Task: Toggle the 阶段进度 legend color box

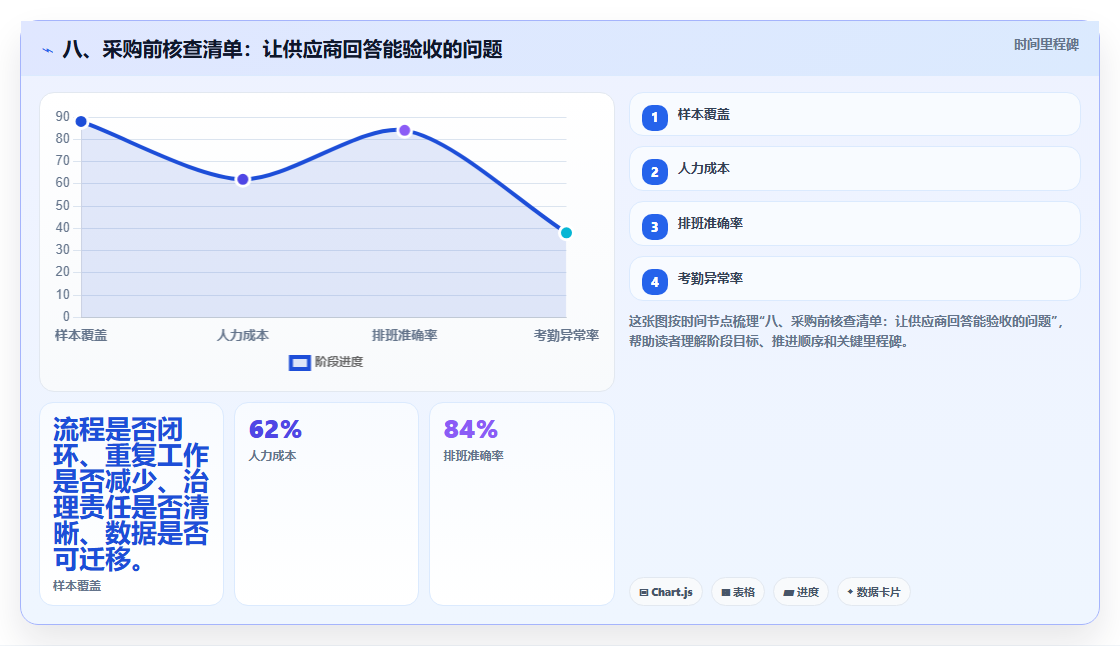Action: 299,363
